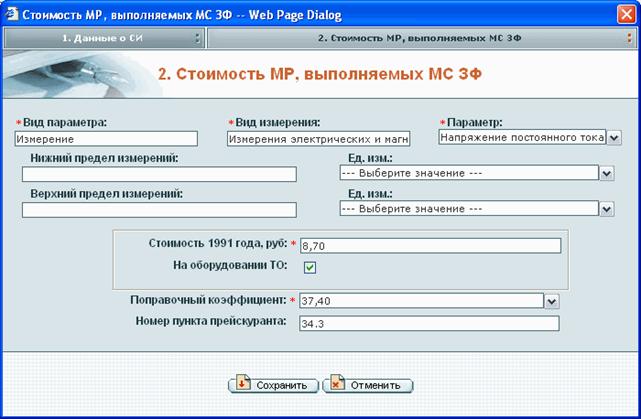Image resolution: width=641 pixels, height=419 pixels.
Task: Expand the 'Поправочный коэффициент' dropdown arrow
Action: [x=551, y=302]
